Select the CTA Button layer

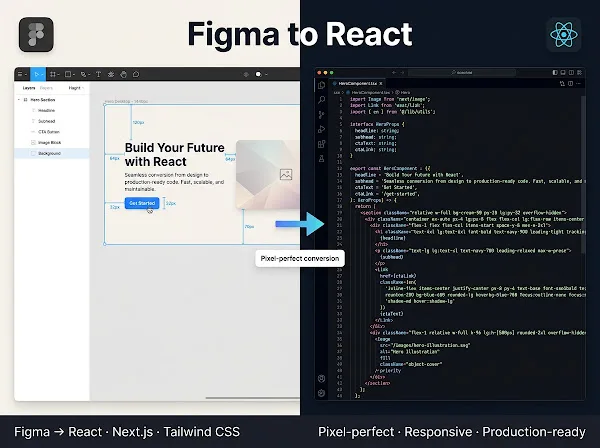tap(52, 132)
